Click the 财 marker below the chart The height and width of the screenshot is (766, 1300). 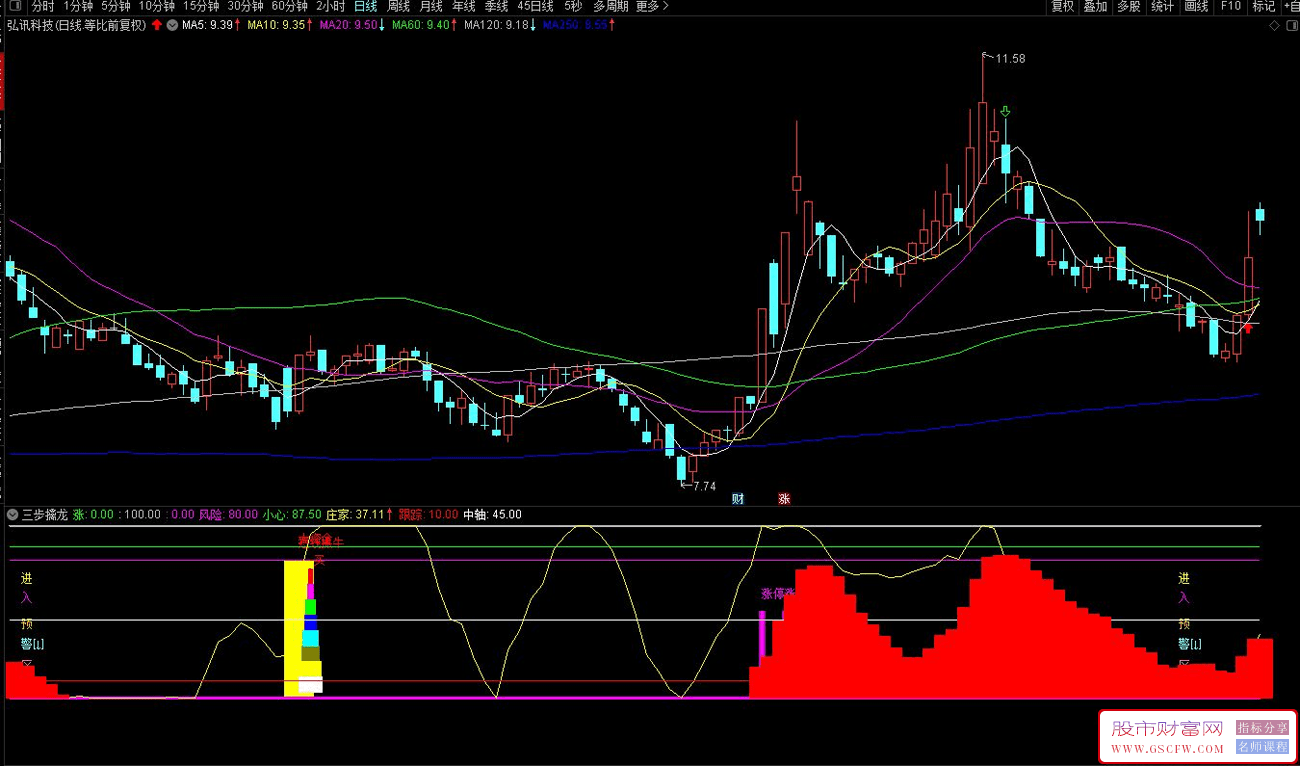point(738,498)
